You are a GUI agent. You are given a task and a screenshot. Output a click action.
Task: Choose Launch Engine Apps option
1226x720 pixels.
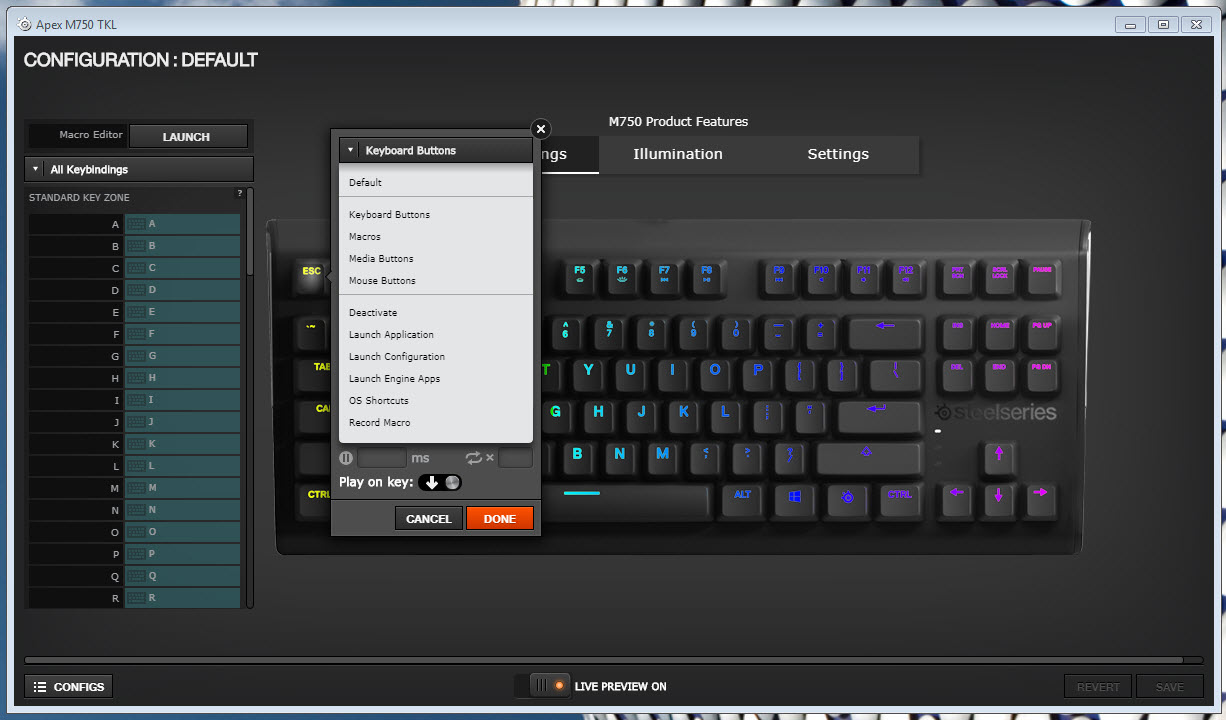(394, 379)
